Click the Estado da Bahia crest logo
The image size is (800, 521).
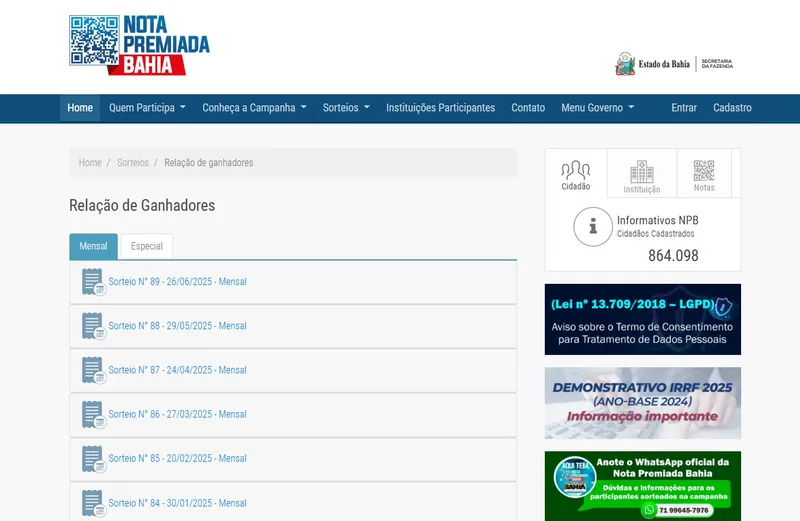click(x=625, y=65)
